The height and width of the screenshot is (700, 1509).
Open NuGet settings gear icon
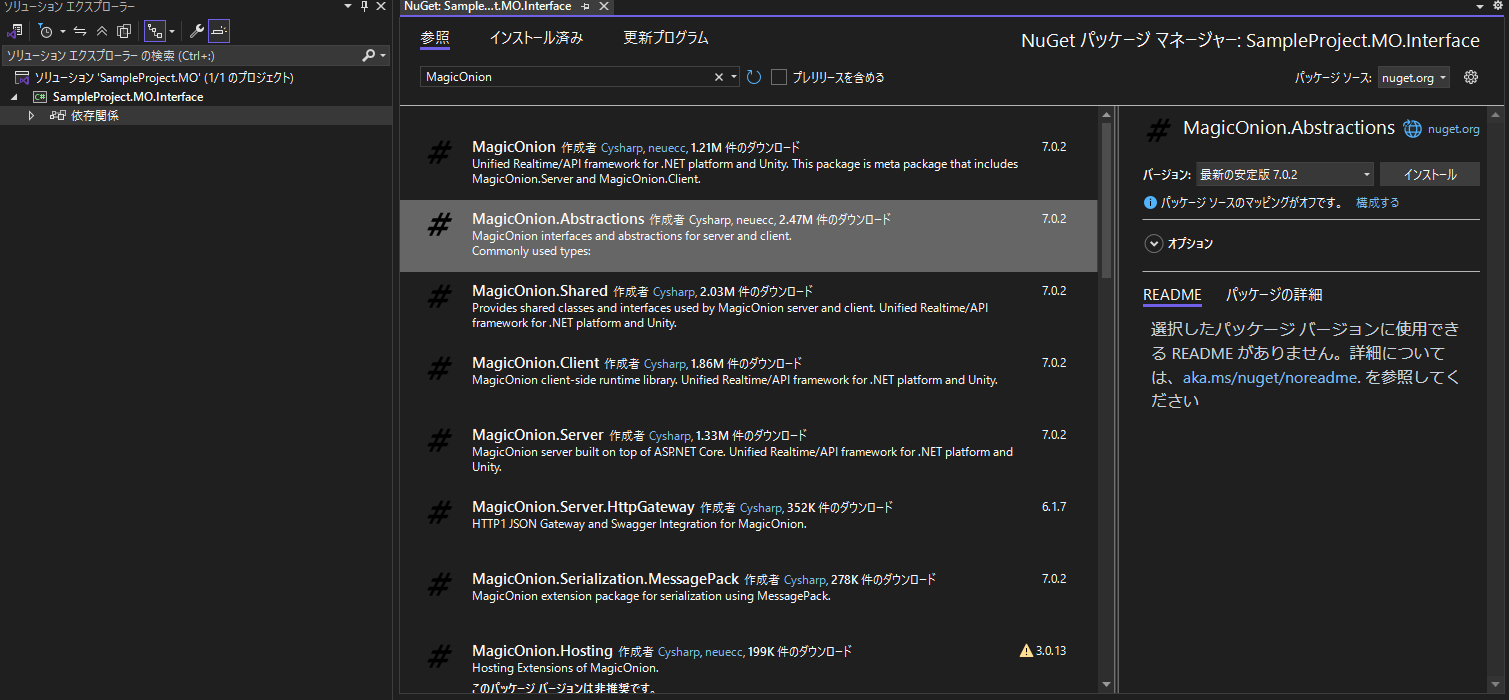tap(1470, 77)
